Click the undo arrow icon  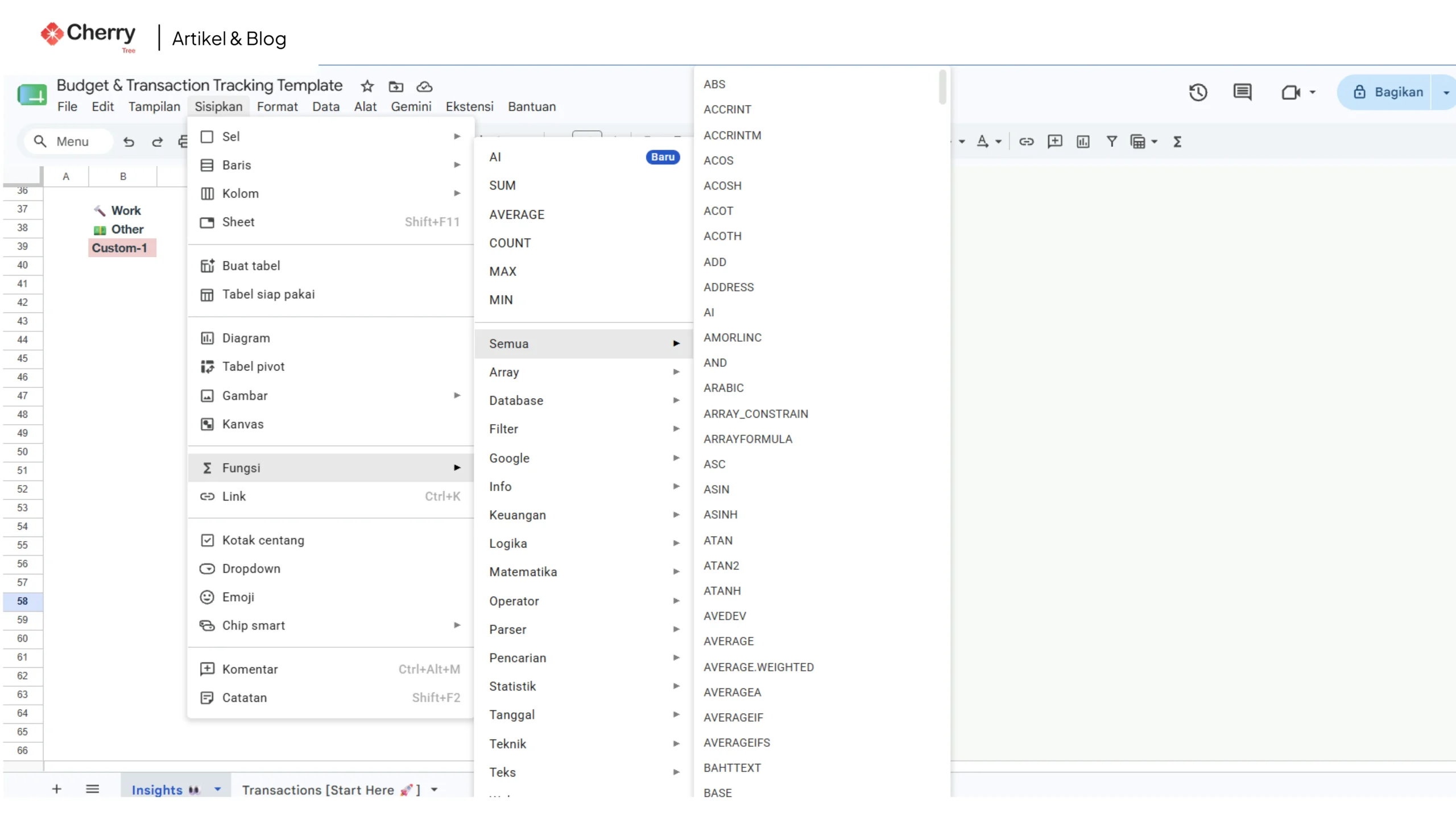[x=129, y=142]
